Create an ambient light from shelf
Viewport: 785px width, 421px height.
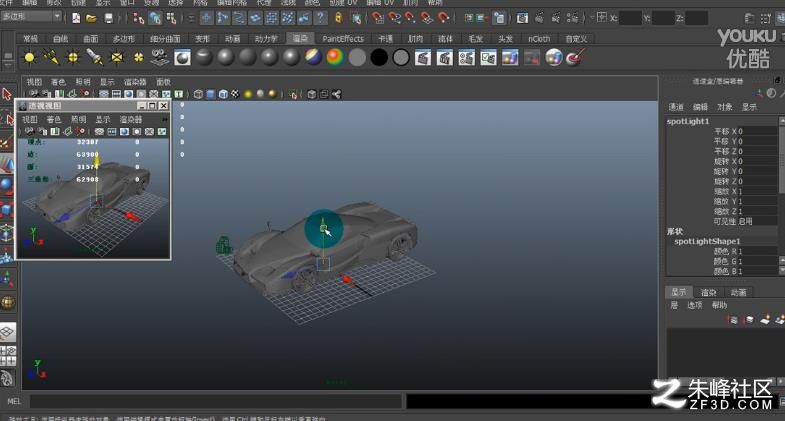[x=30, y=58]
